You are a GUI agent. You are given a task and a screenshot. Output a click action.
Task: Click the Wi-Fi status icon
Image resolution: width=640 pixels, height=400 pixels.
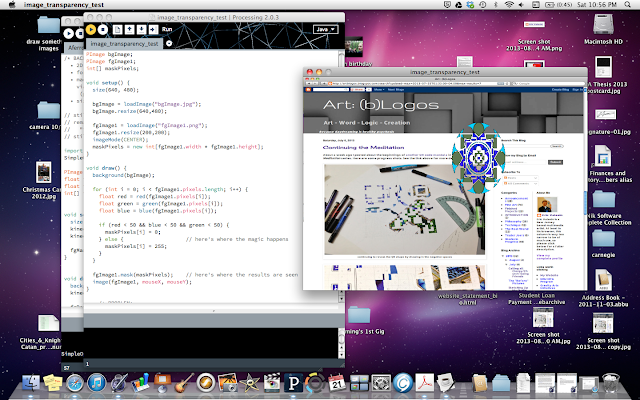(x=509, y=4)
